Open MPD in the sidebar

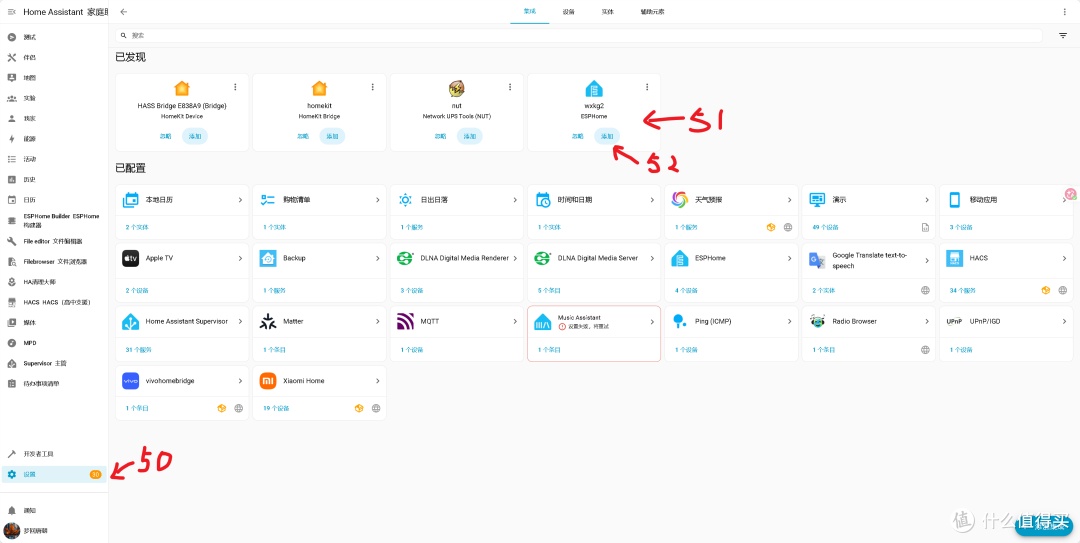pos(54,343)
